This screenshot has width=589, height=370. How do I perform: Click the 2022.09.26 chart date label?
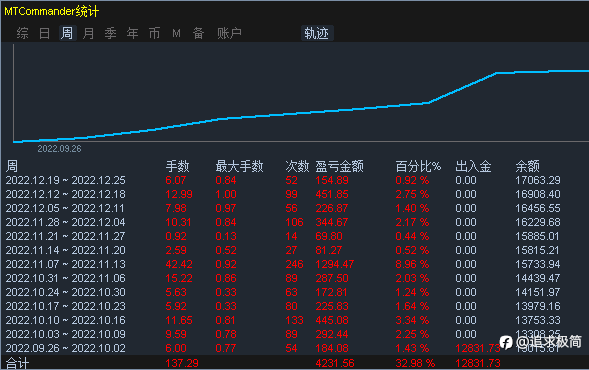point(59,149)
